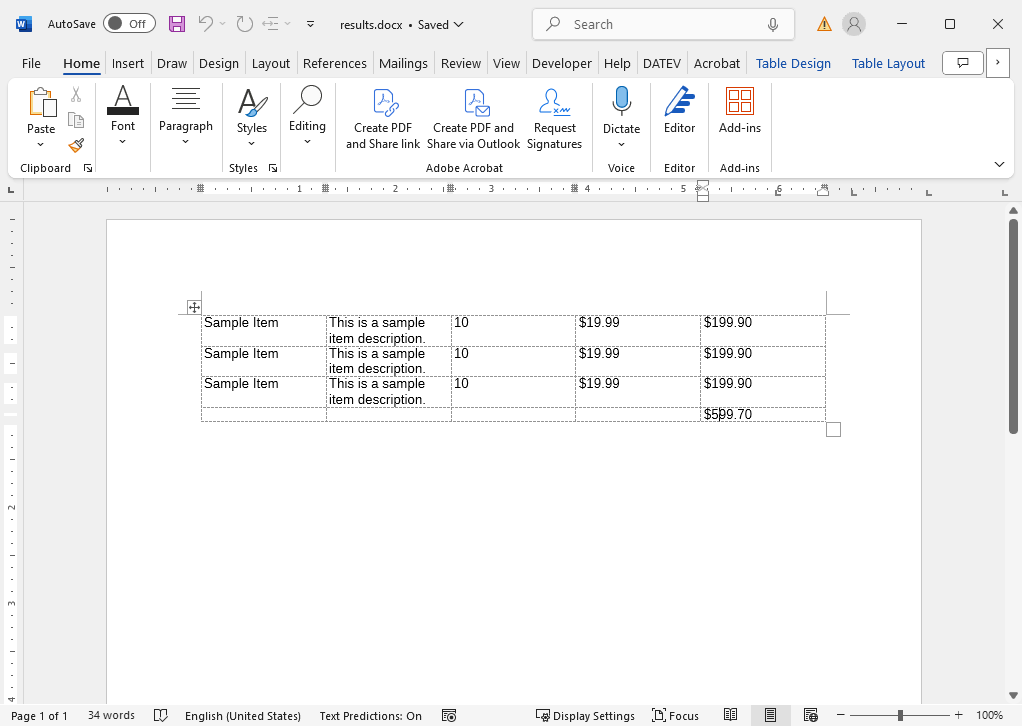Viewport: 1022px width, 726px height.
Task: Click Request Signatures
Action: (554, 119)
